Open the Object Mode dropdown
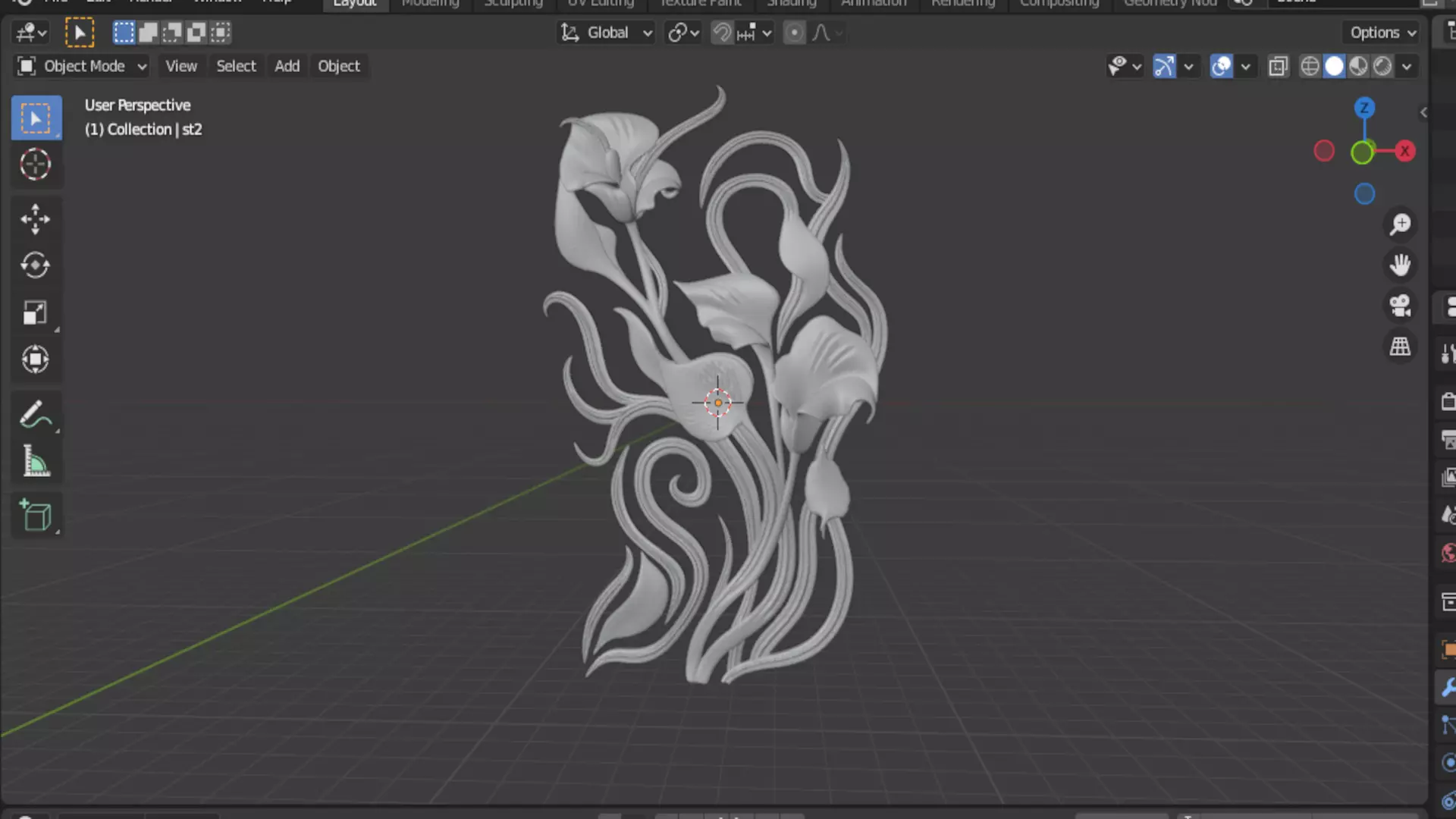The width and height of the screenshot is (1456, 819). click(x=82, y=67)
